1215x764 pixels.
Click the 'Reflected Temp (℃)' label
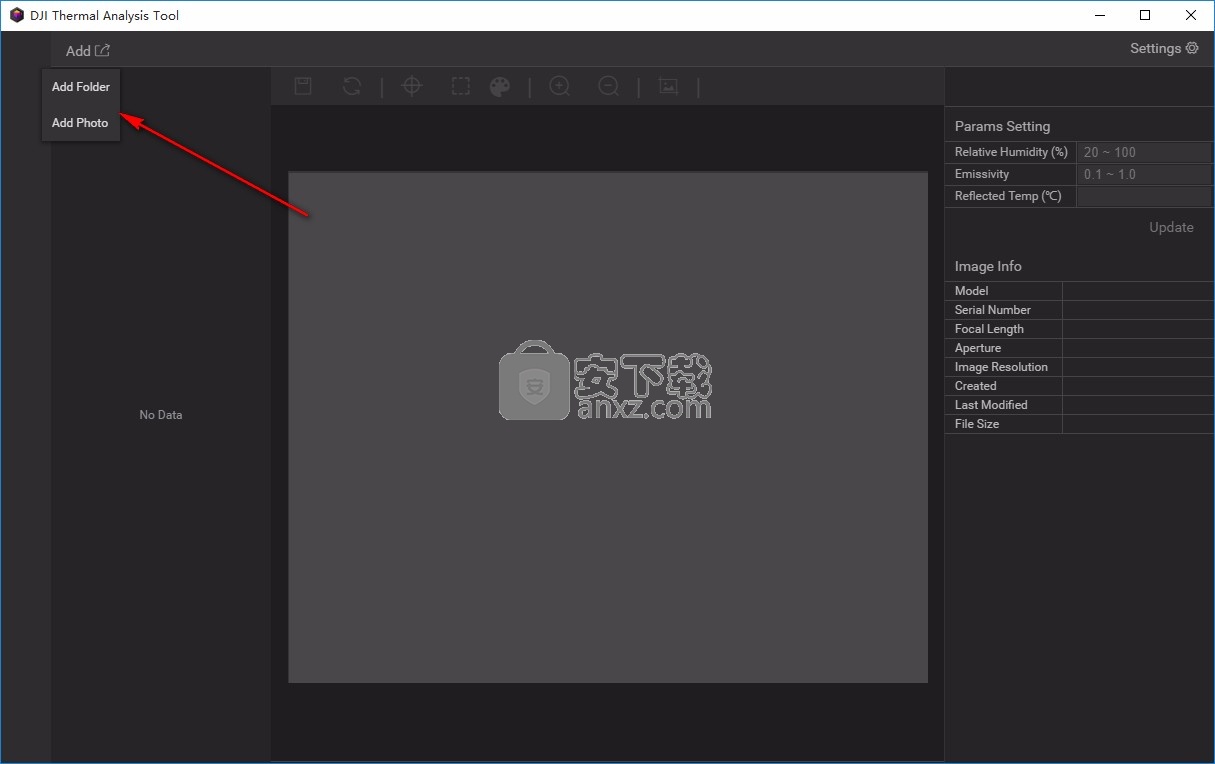click(1008, 196)
